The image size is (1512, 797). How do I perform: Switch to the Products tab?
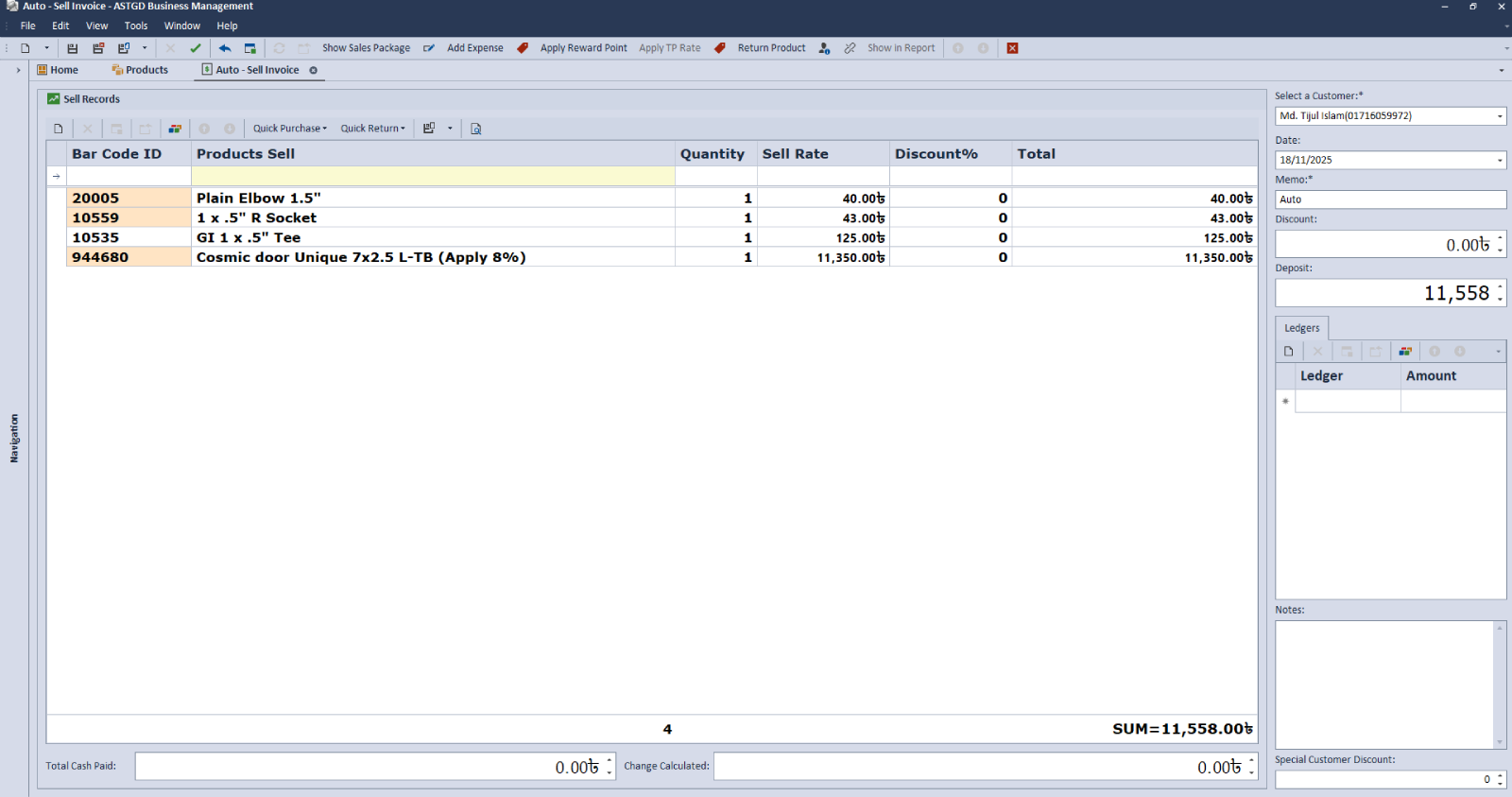[140, 70]
